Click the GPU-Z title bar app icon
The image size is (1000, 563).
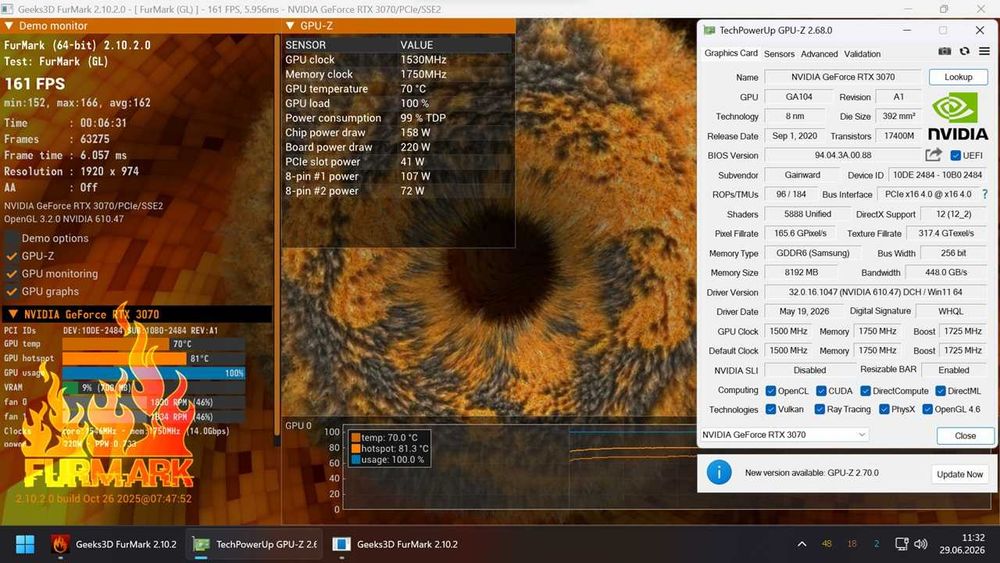point(709,30)
